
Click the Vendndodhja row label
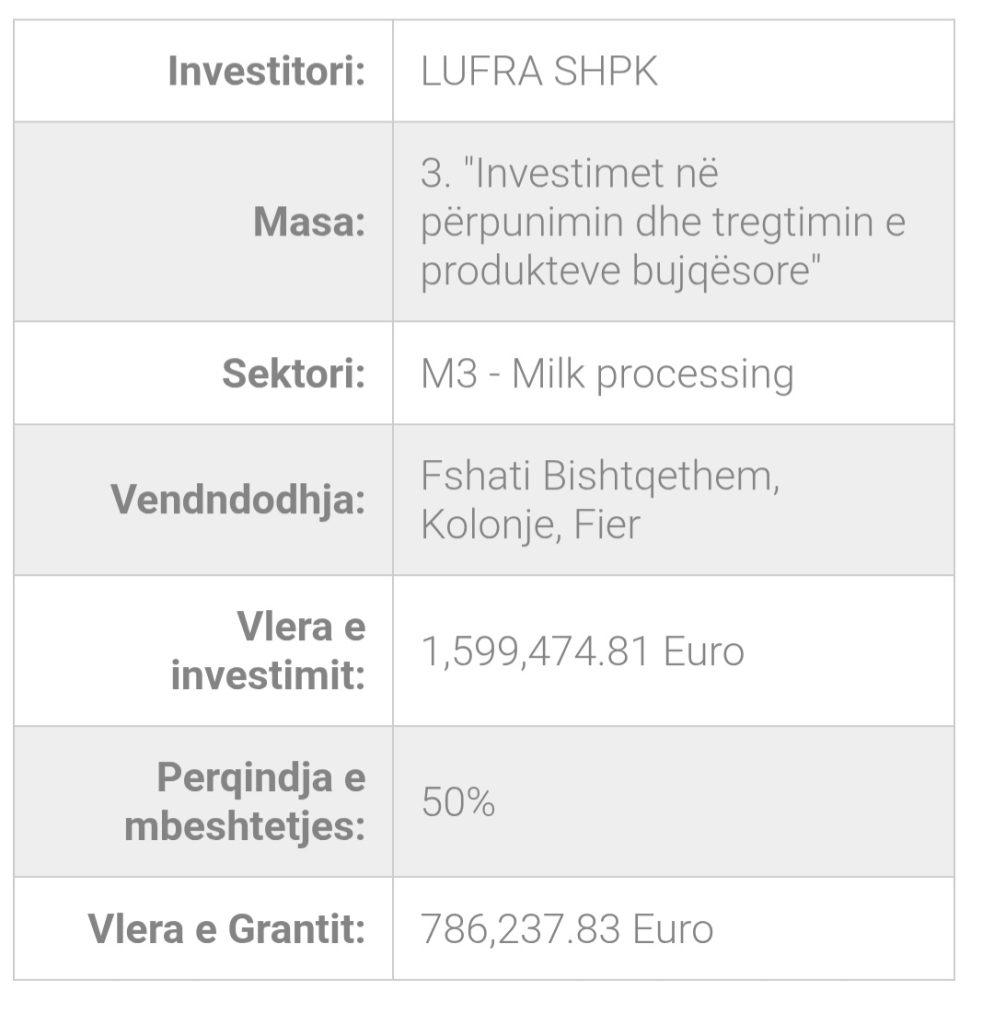pyautogui.click(x=238, y=499)
